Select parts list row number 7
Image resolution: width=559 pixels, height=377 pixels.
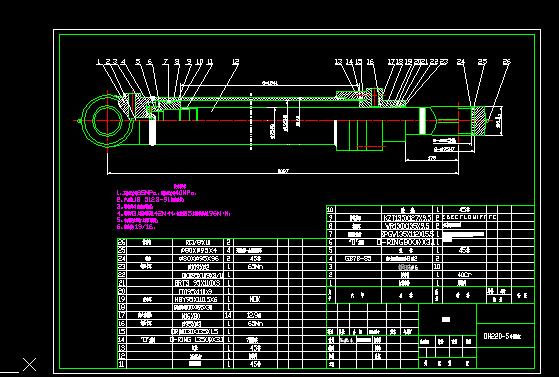(330, 234)
